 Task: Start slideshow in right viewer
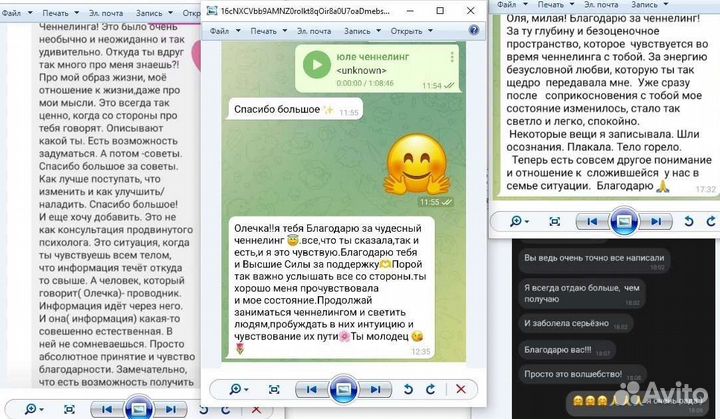pos(624,221)
